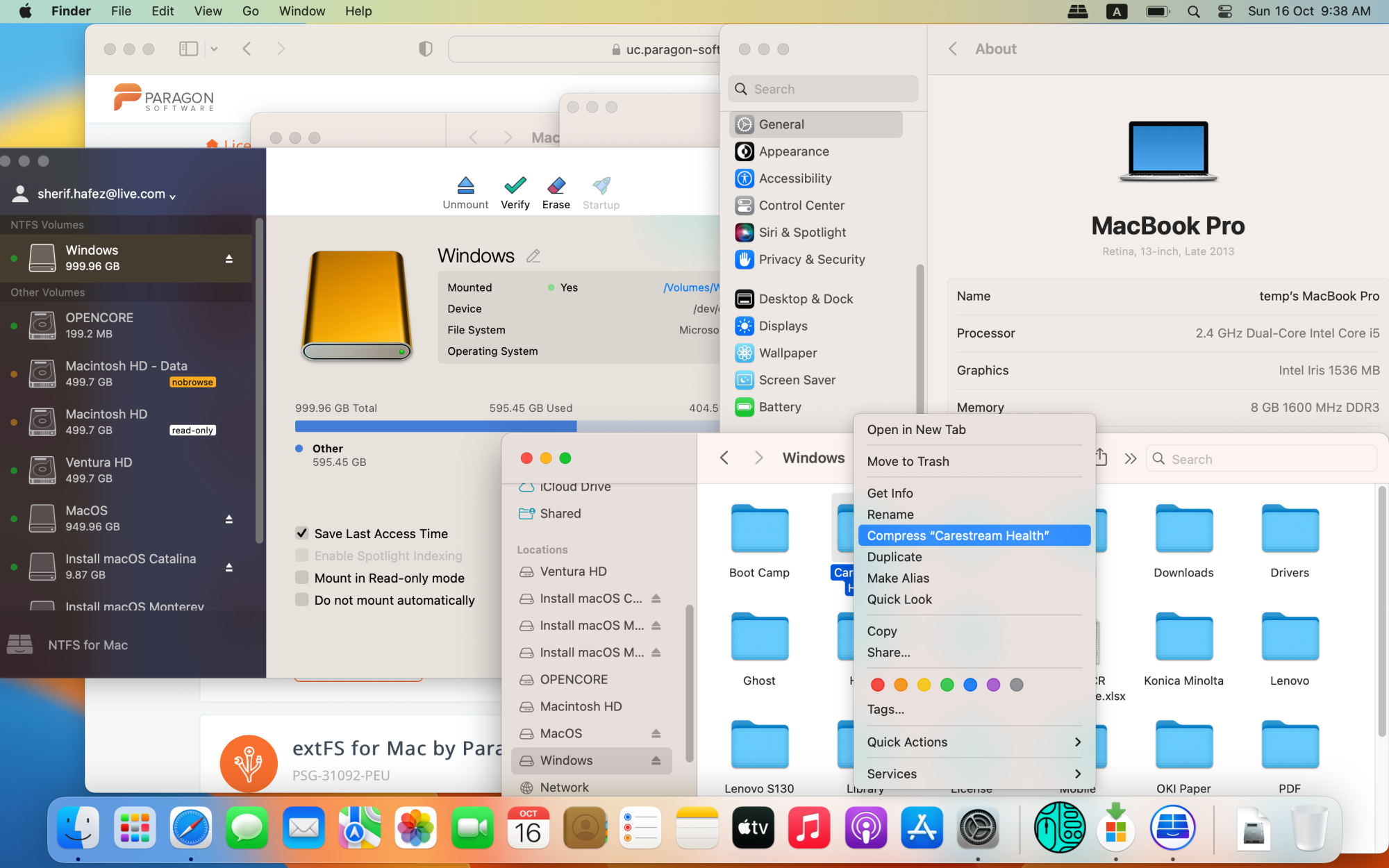Click the Verify checkmark icon
Viewport: 1389px width, 868px height.
[x=515, y=185]
